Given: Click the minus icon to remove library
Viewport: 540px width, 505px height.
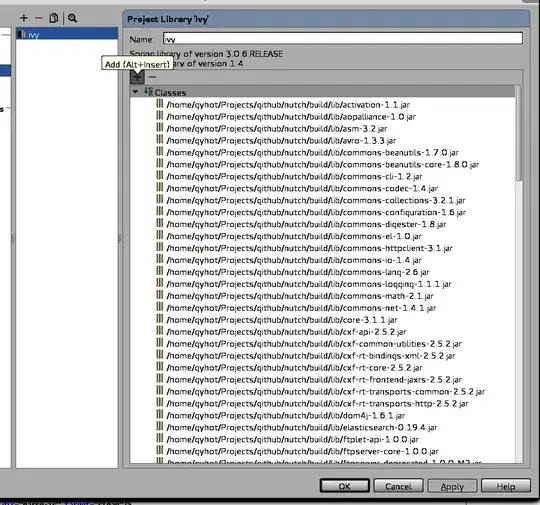Looking at the screenshot, I should click(x=39, y=18).
